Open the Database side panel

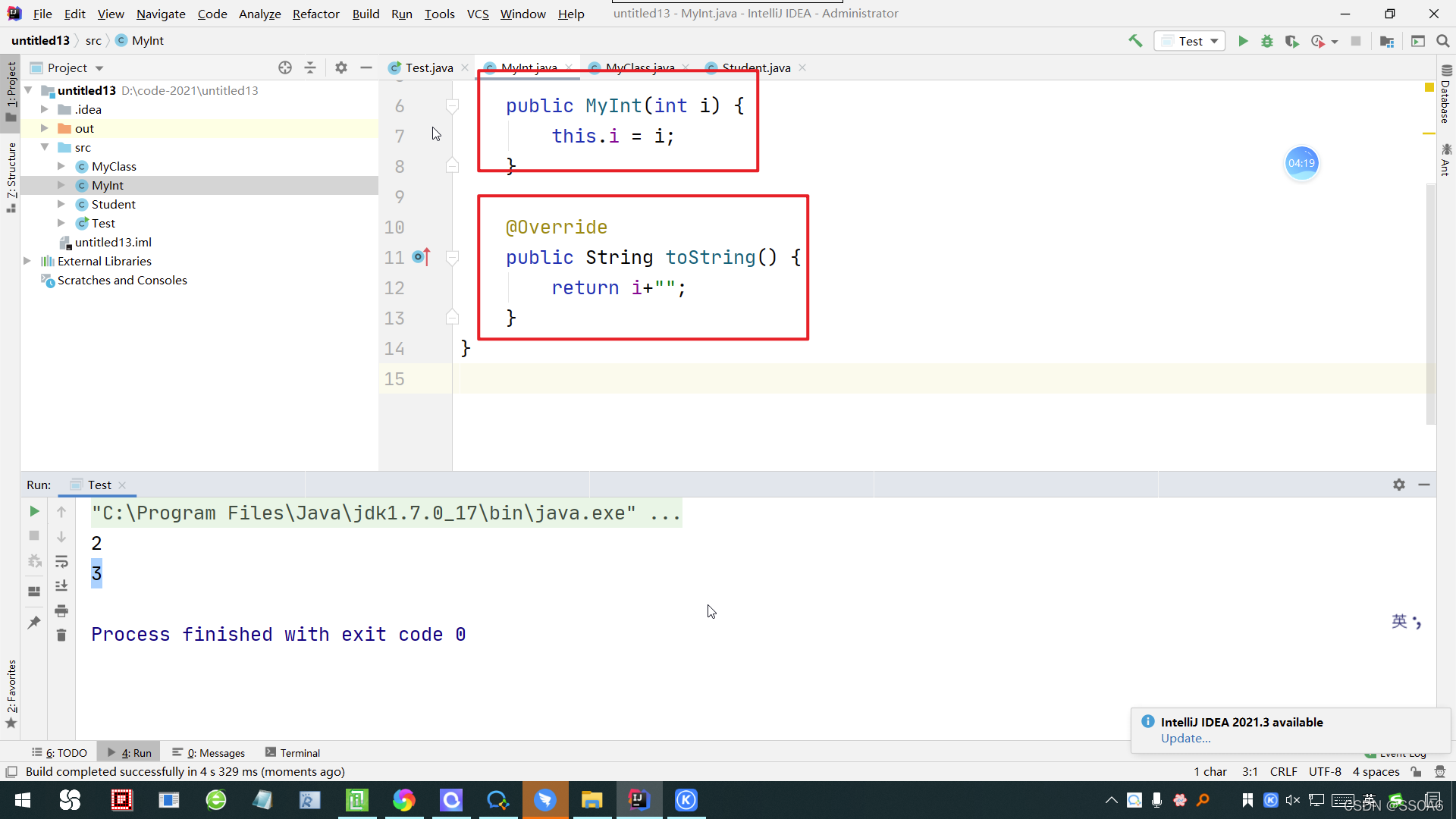pyautogui.click(x=1446, y=95)
